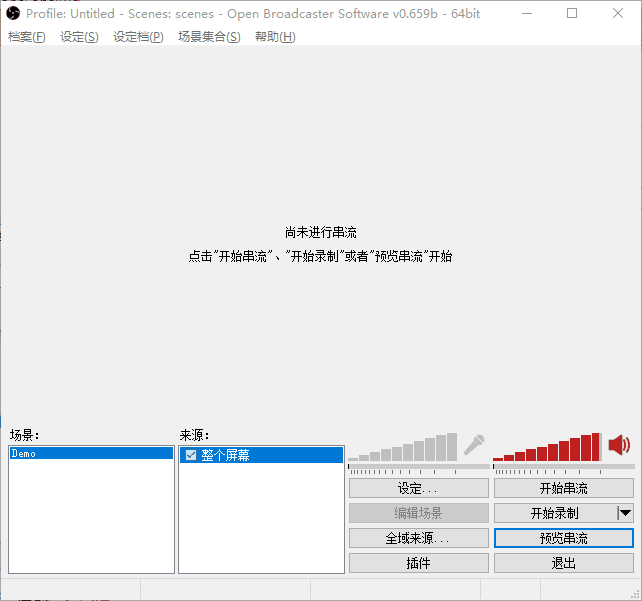The image size is (642, 601).
Task: Click the 预览串流 button
Action: pos(563,538)
